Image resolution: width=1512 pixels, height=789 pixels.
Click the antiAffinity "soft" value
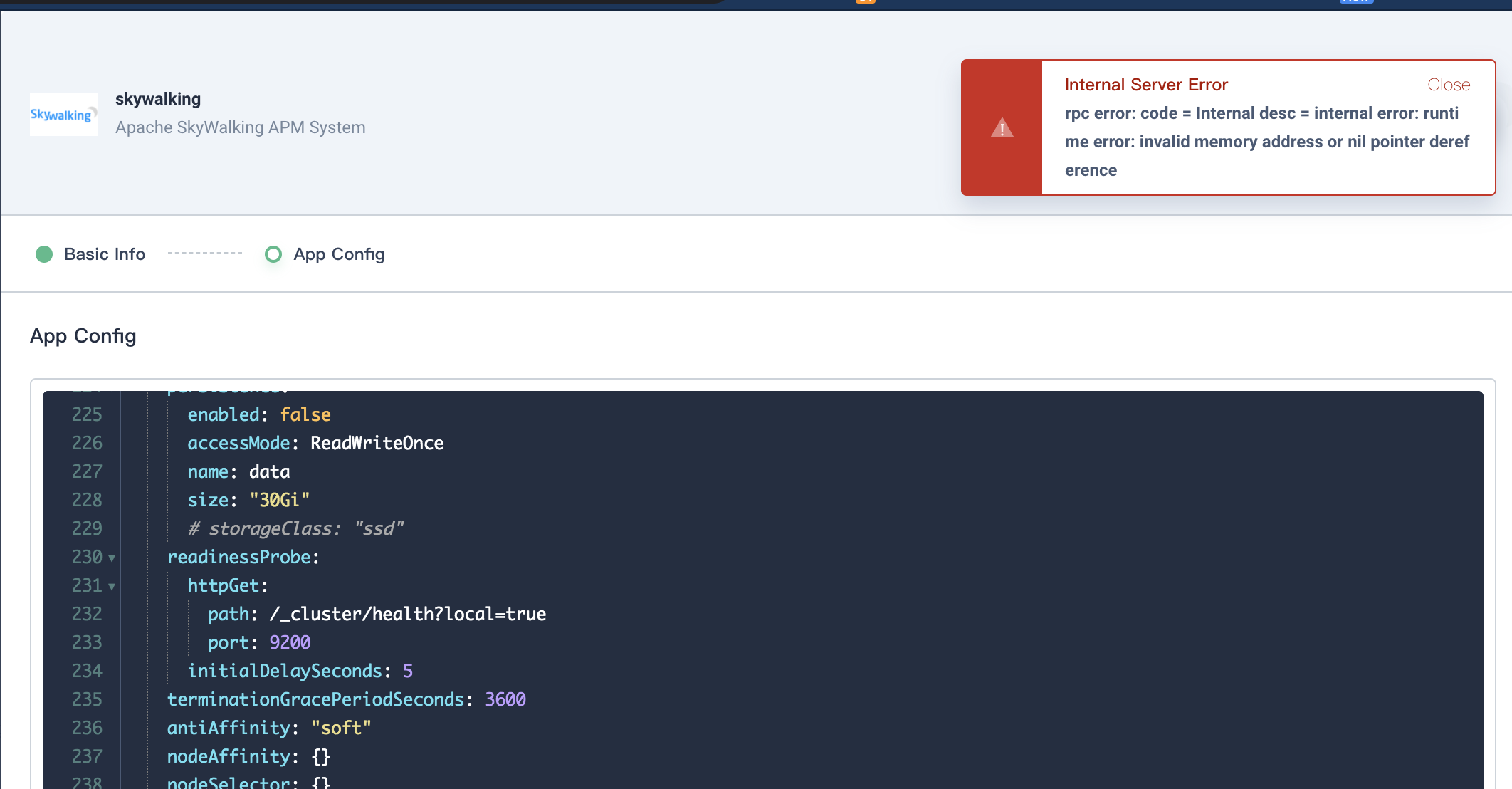point(341,728)
